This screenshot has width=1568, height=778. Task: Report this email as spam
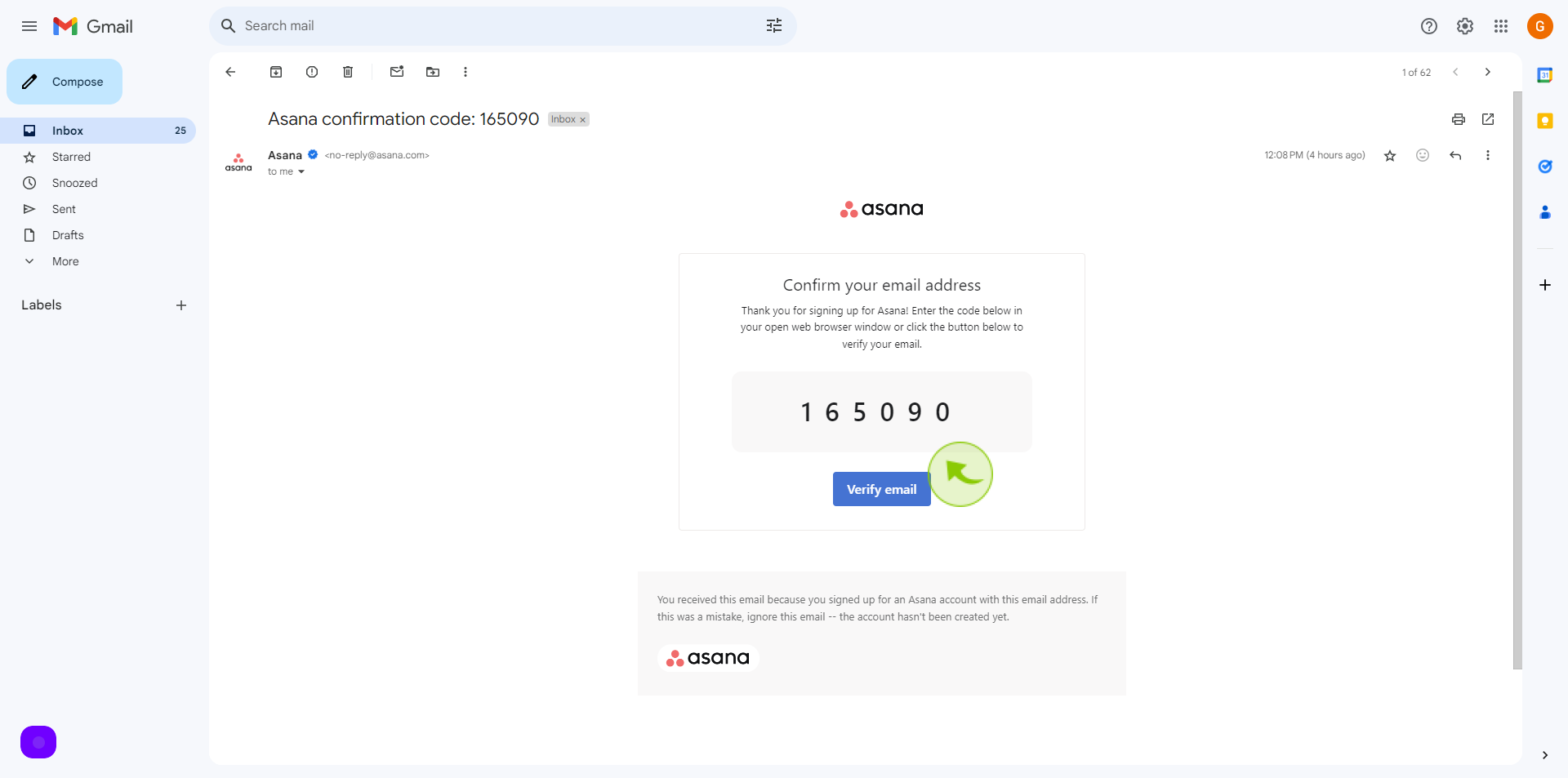pos(312,72)
